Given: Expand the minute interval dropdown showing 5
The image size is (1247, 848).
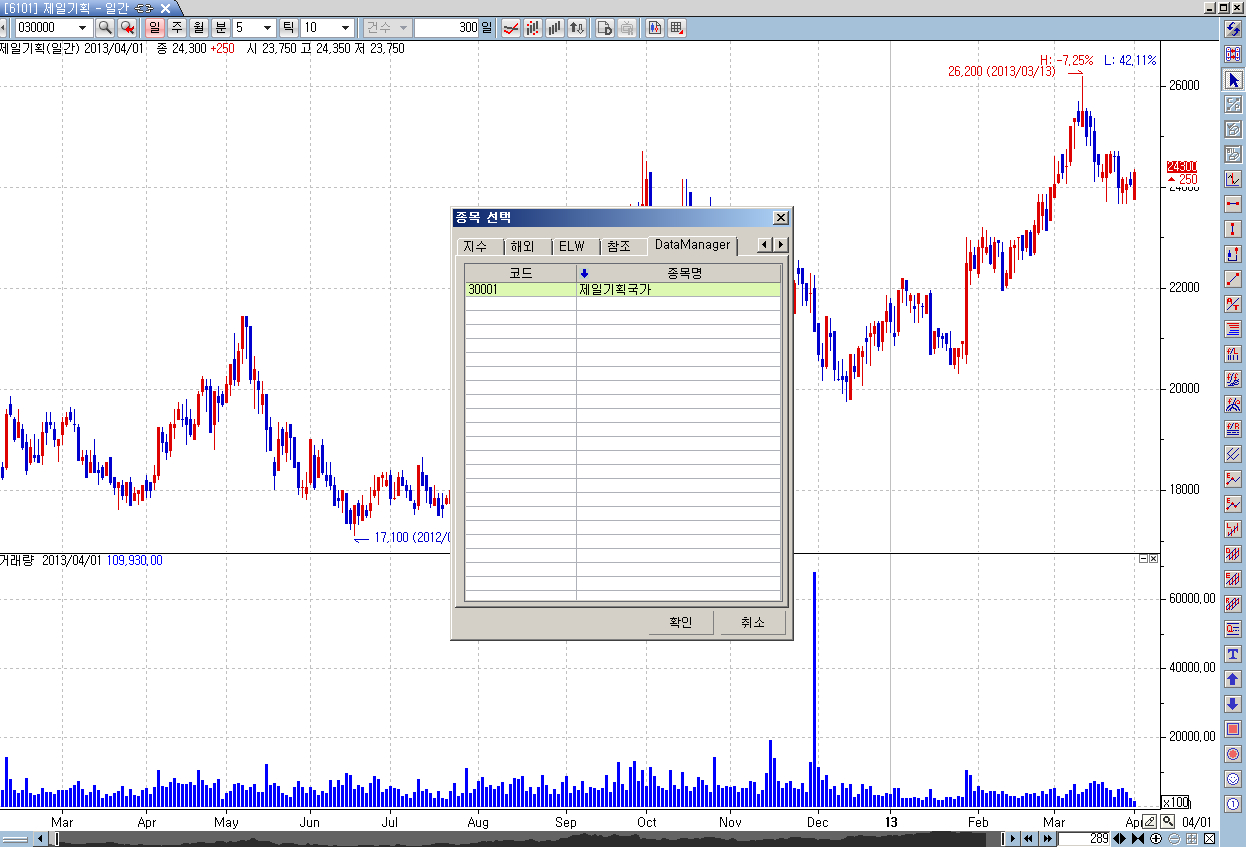Looking at the screenshot, I should point(267,28).
